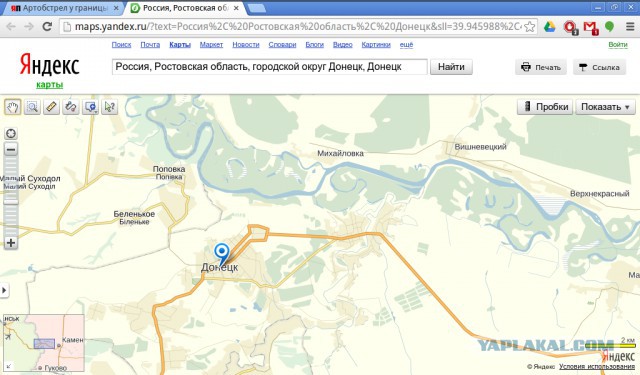Go forward in browser history
The width and height of the screenshot is (640, 375).
pos(29,27)
